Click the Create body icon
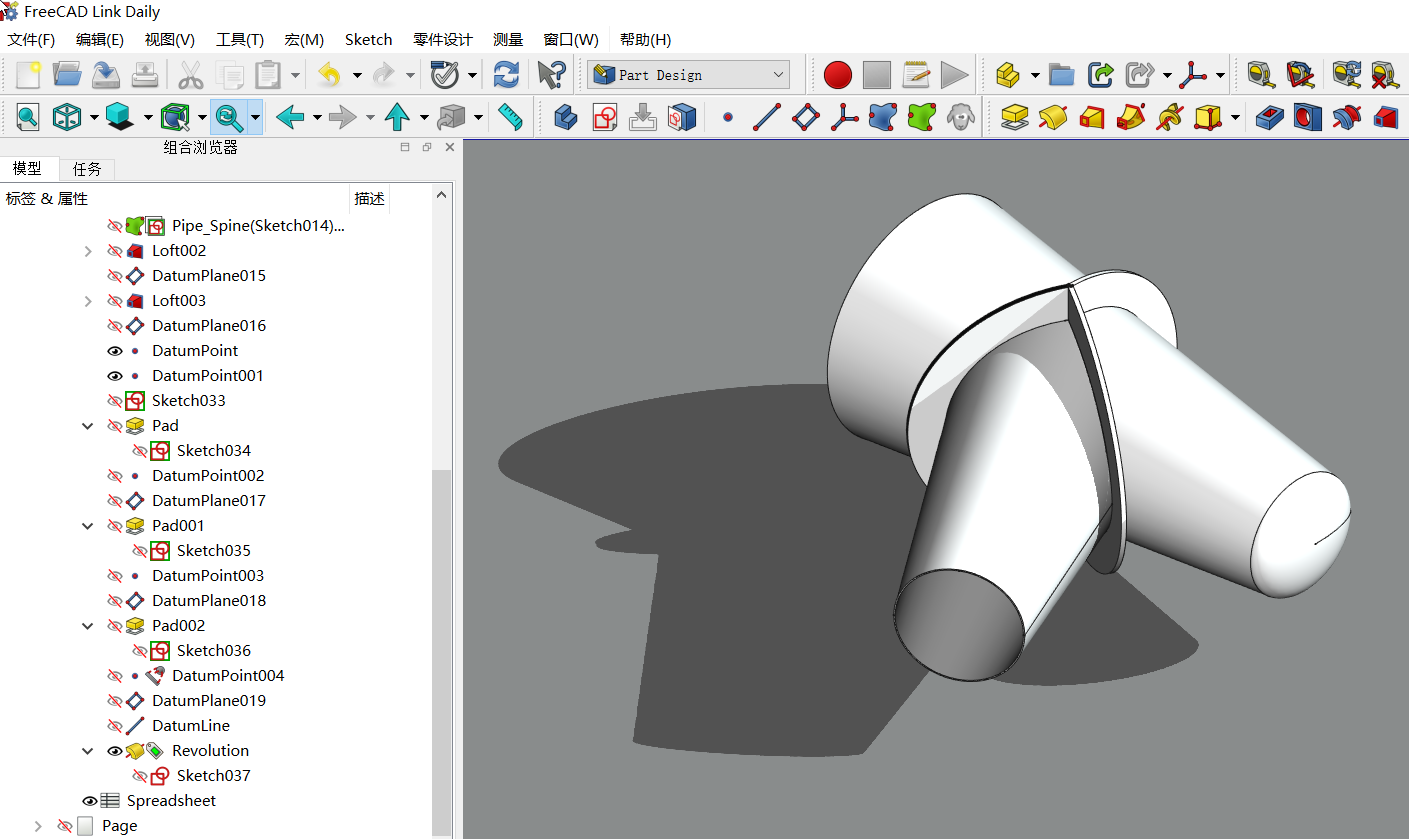This screenshot has width=1409, height=839. pyautogui.click(x=566, y=118)
